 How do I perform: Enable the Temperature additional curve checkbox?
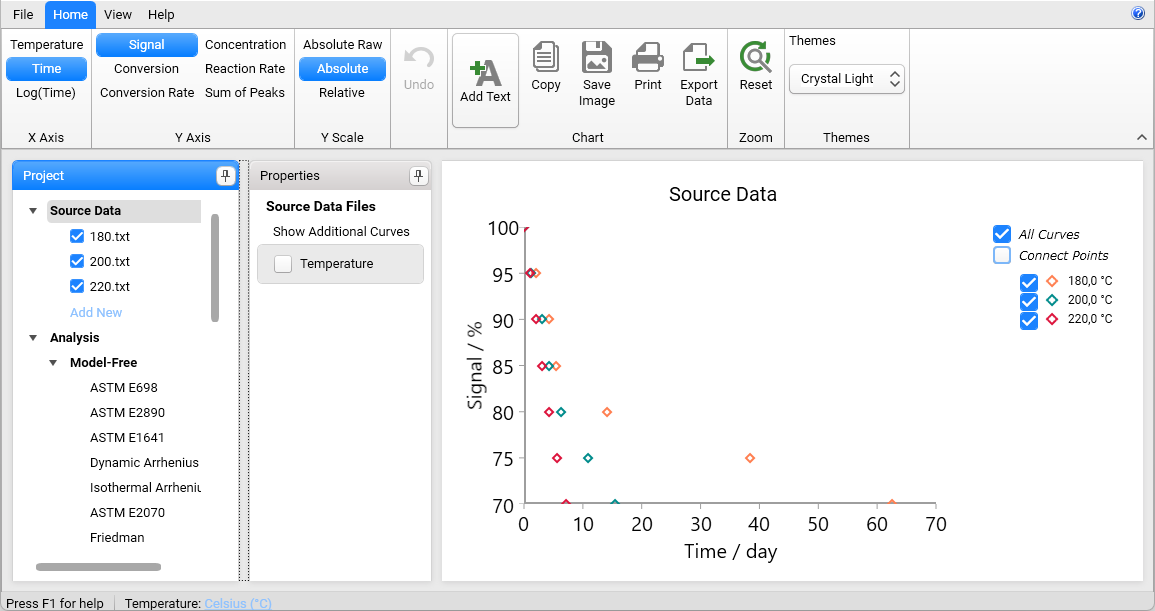tap(283, 264)
